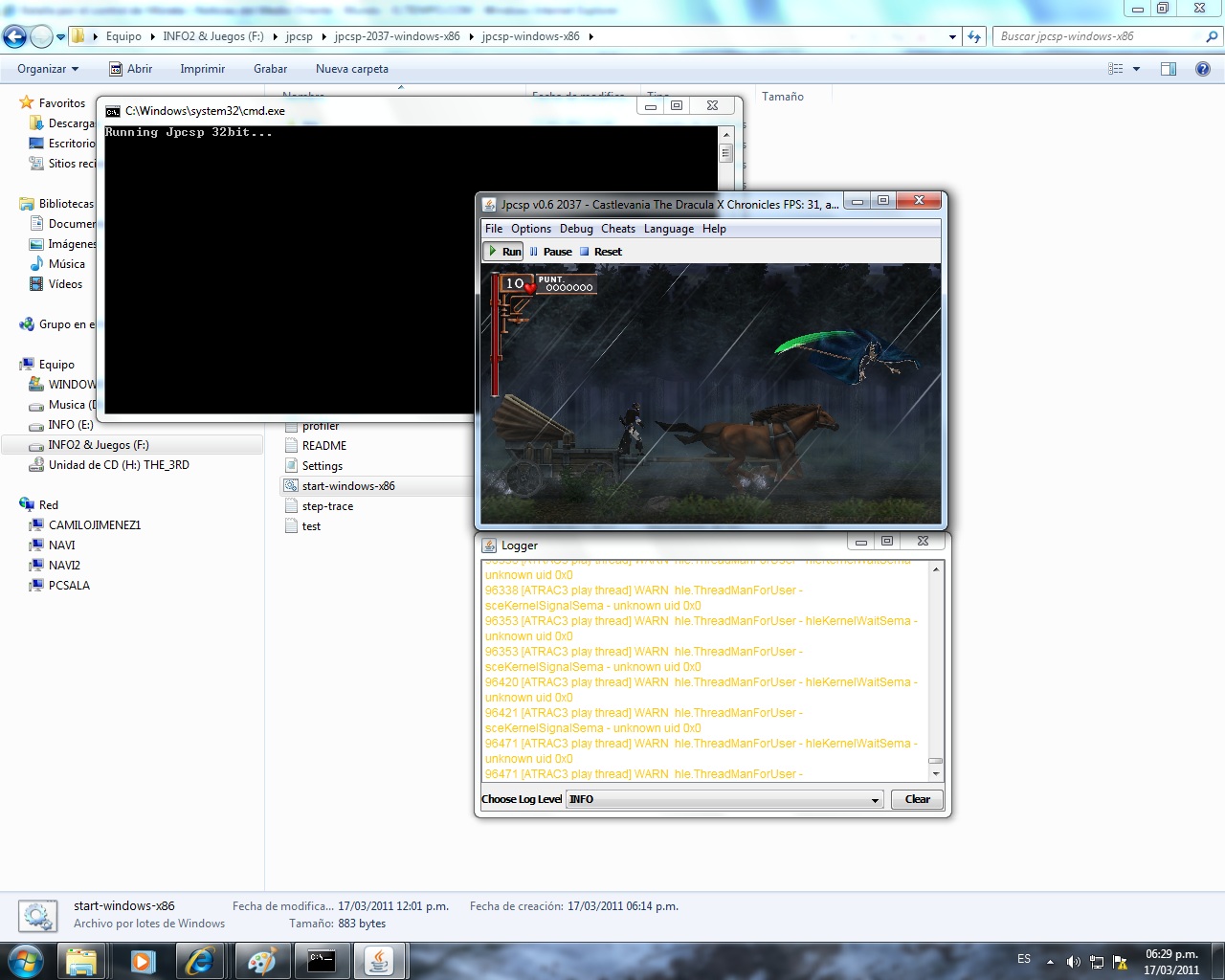Open Vídeos library in sidebar
1225x980 pixels.
coord(65,284)
